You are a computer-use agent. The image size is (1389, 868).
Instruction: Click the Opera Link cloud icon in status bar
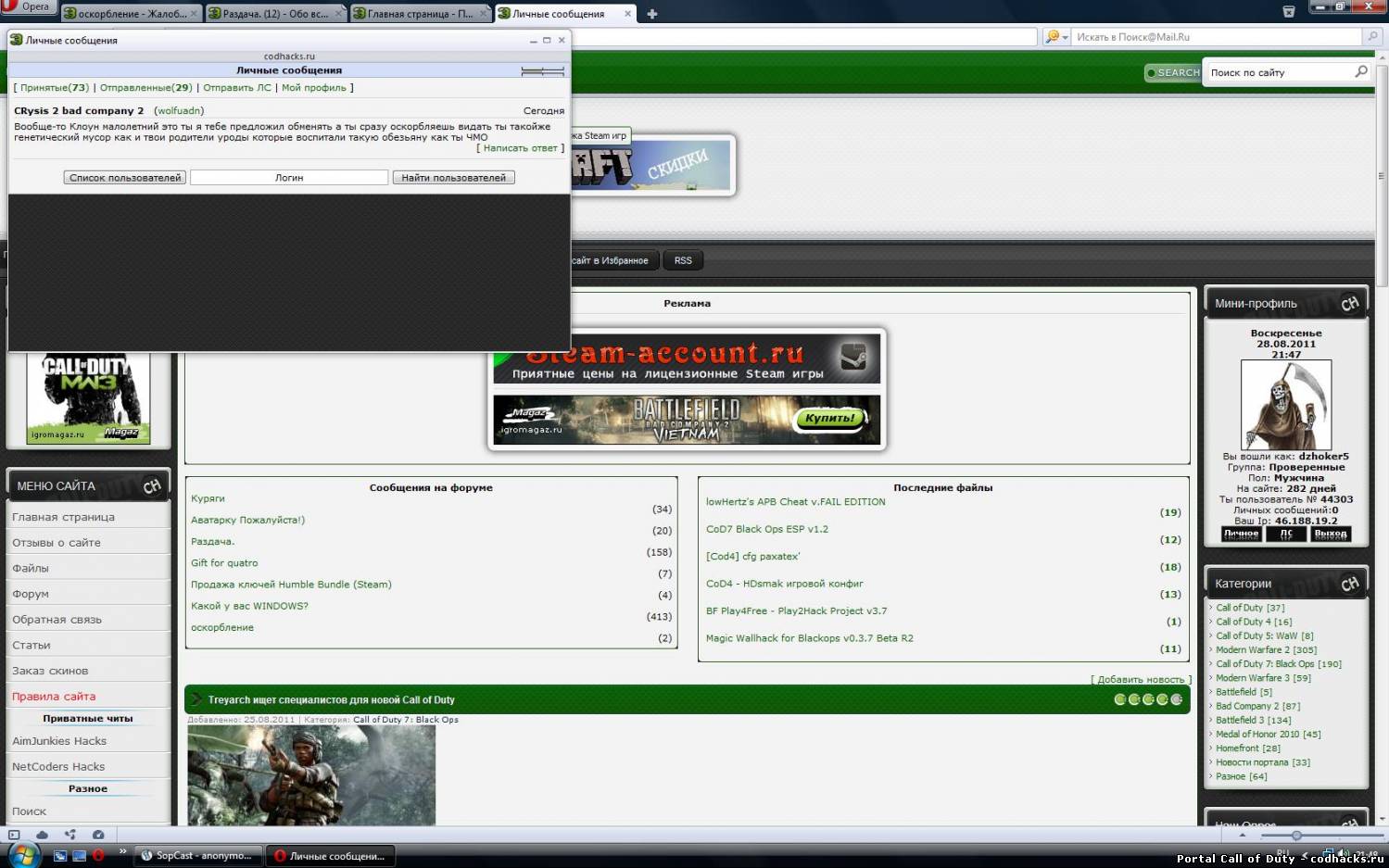pyautogui.click(x=42, y=835)
